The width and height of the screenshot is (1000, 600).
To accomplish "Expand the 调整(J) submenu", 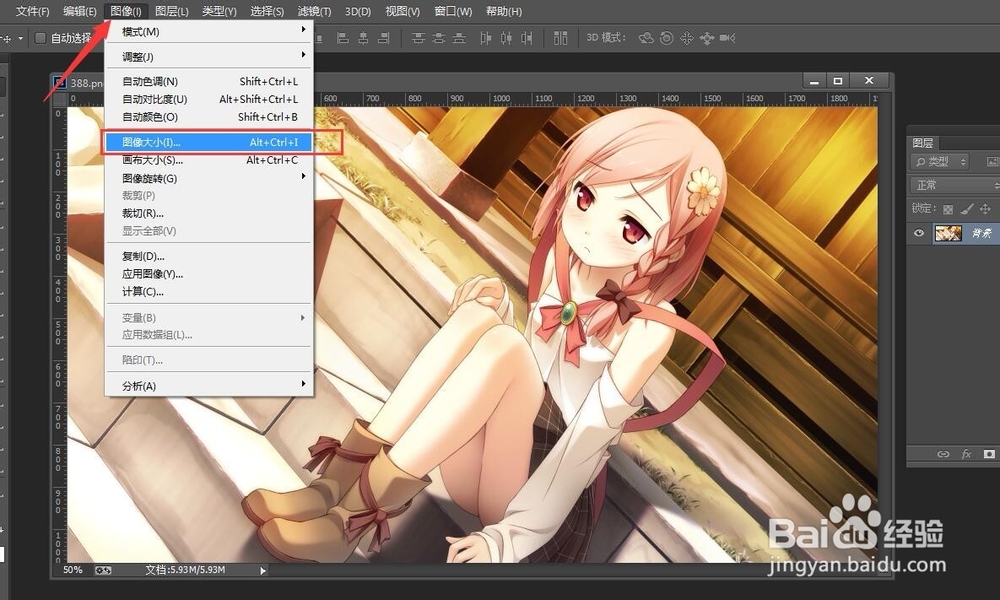I will click(x=209, y=57).
